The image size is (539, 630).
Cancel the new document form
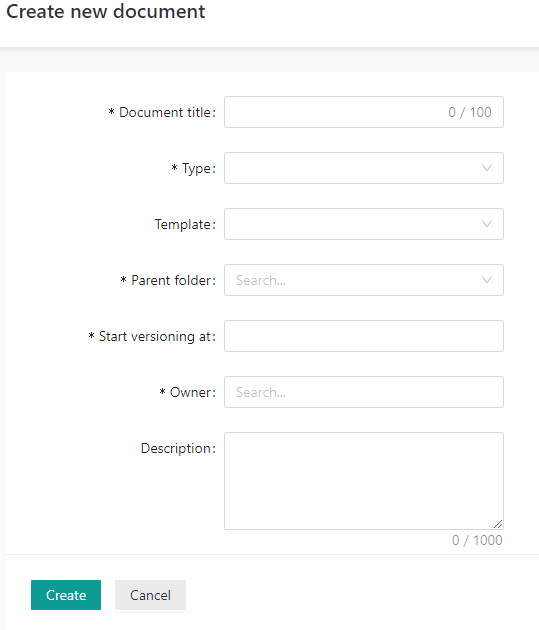pos(150,595)
